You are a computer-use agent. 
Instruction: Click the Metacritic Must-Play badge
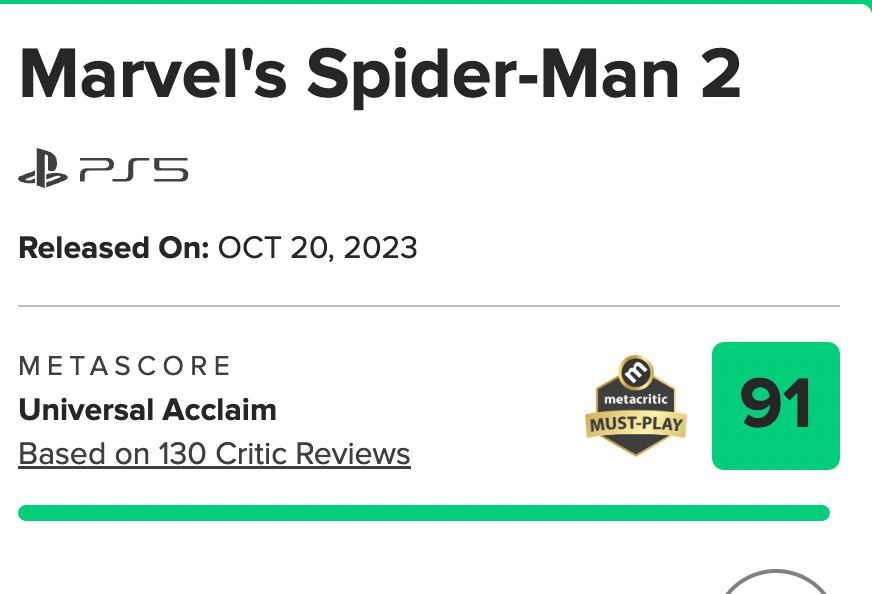click(635, 405)
